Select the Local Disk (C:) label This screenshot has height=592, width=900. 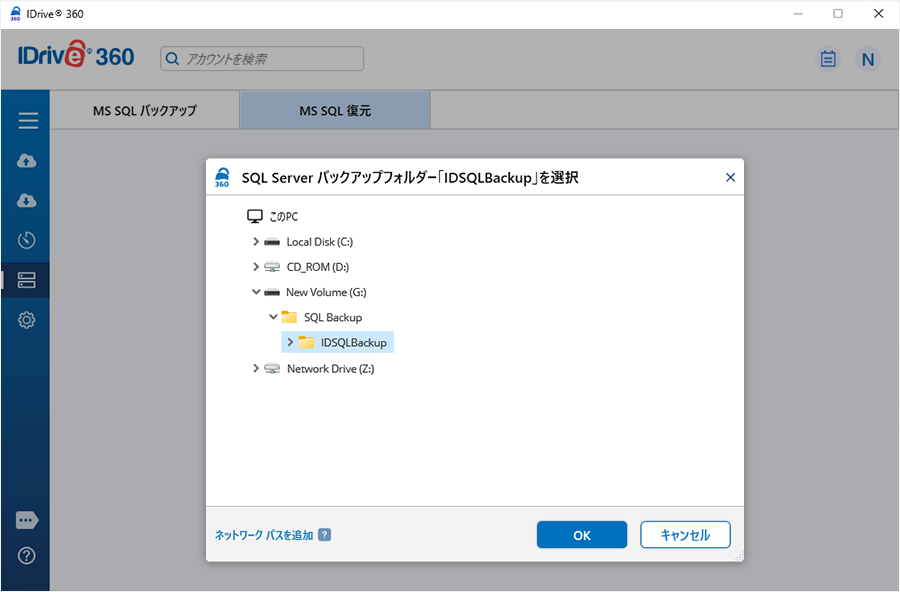point(320,242)
